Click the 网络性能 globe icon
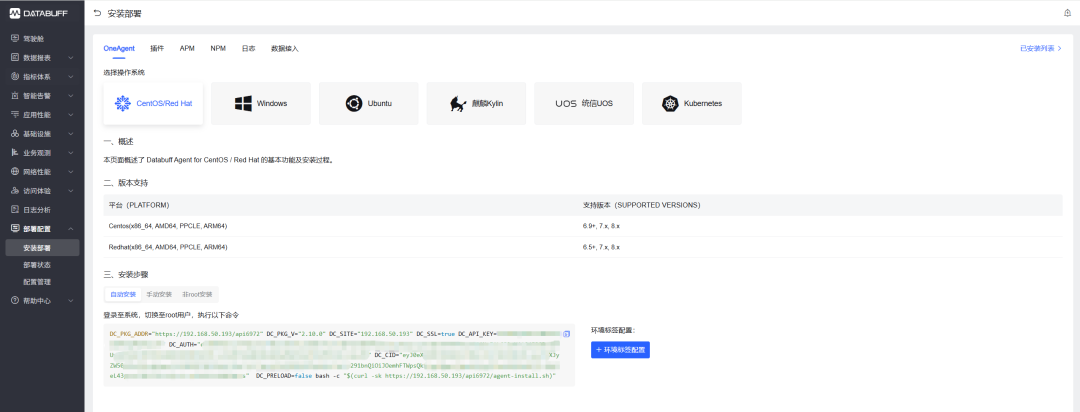 point(15,172)
